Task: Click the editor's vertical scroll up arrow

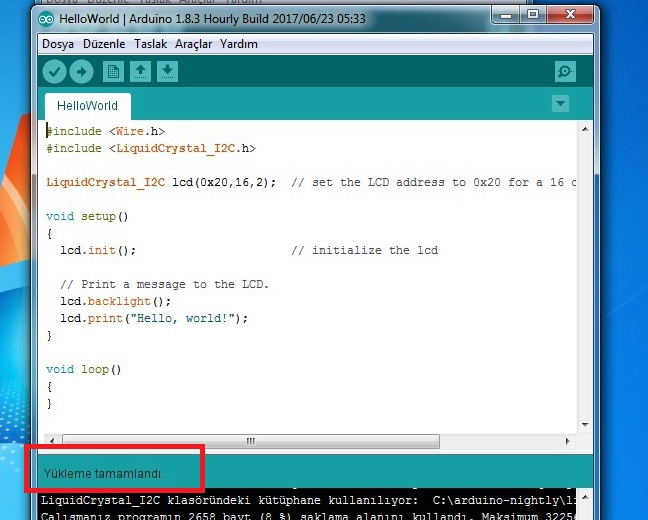Action: 585,129
